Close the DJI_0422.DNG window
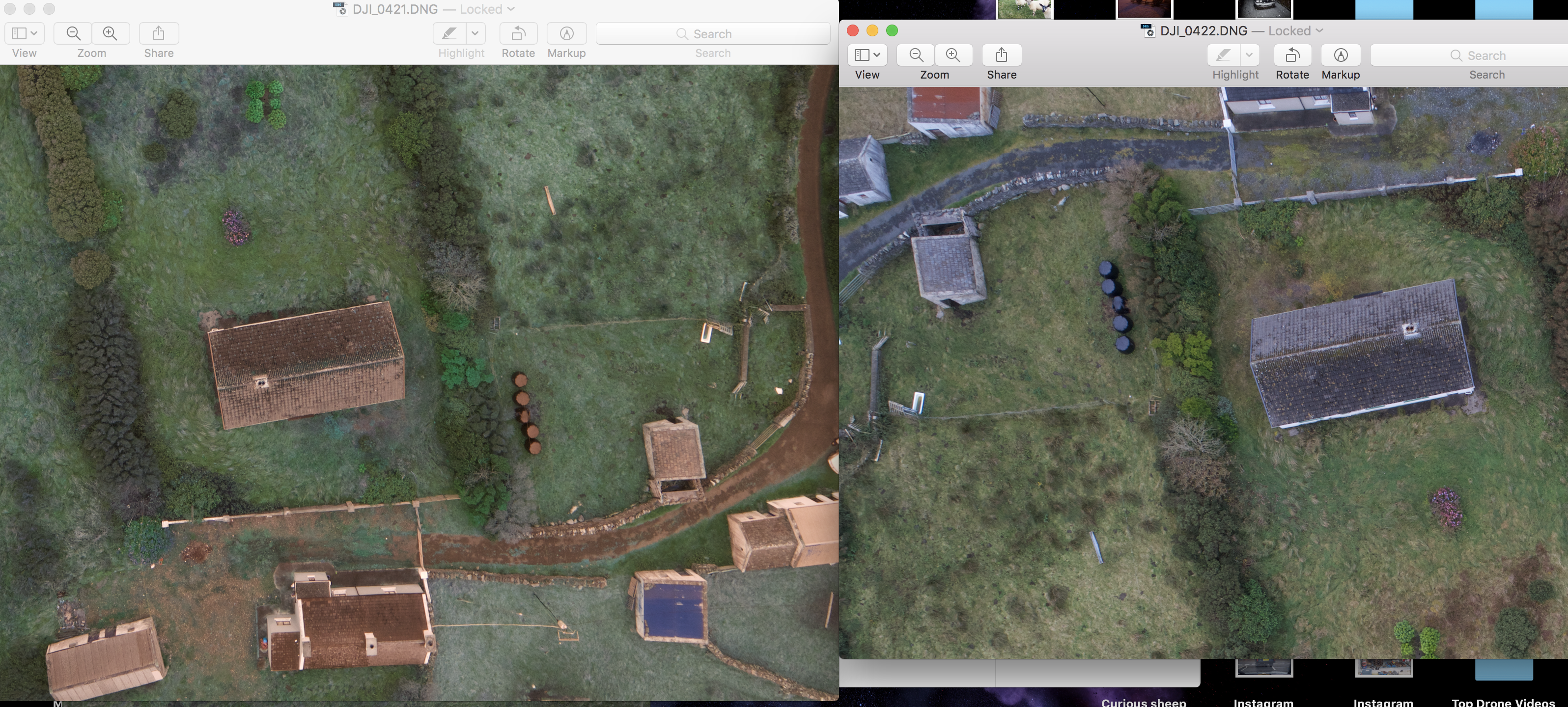 tap(853, 30)
